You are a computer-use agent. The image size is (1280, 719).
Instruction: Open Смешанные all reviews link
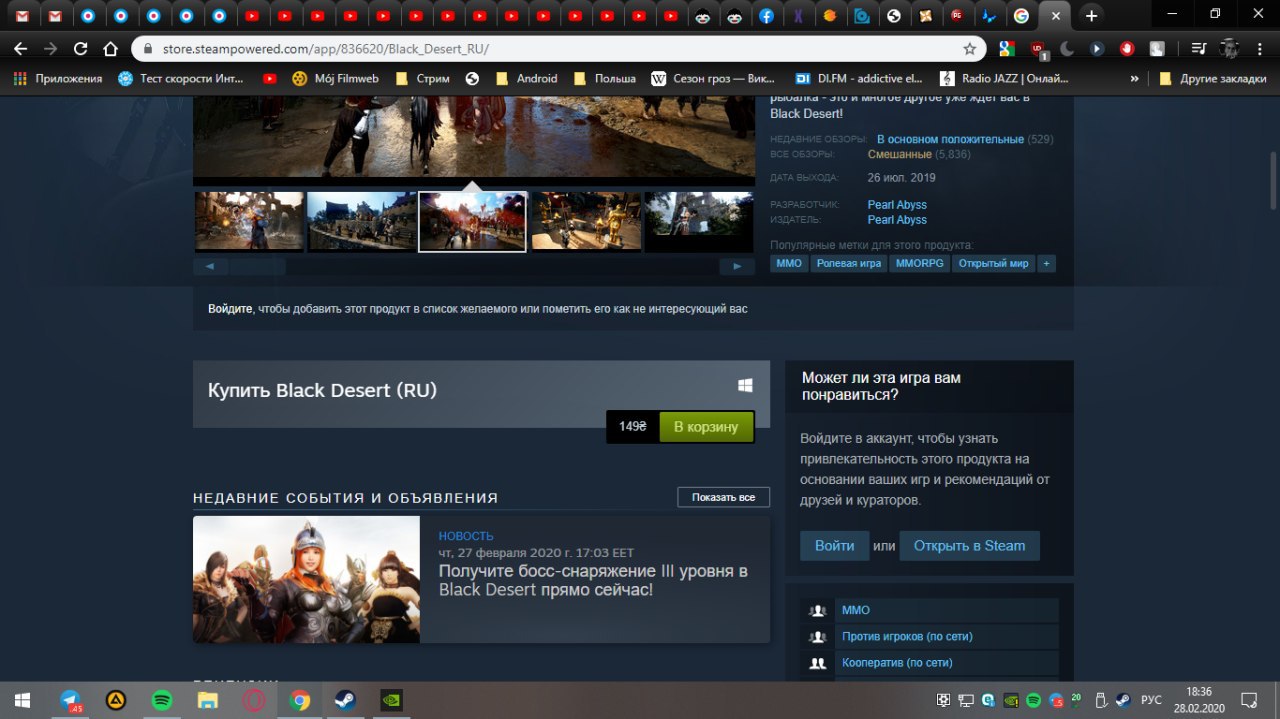[x=900, y=154]
